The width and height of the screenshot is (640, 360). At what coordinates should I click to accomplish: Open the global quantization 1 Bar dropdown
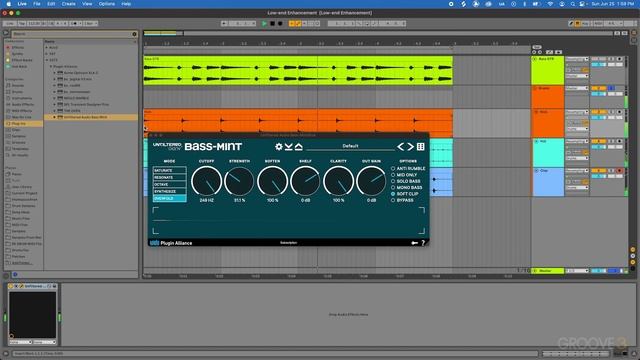coord(91,24)
